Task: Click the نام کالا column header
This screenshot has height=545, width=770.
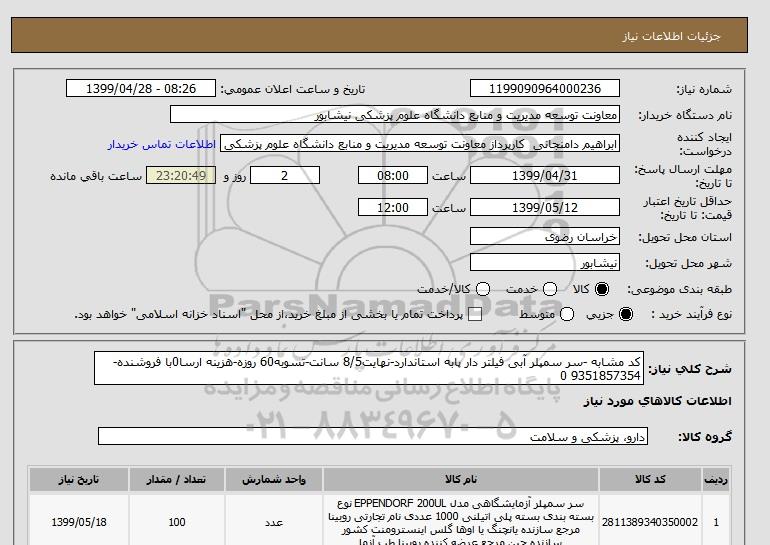Action: point(461,479)
